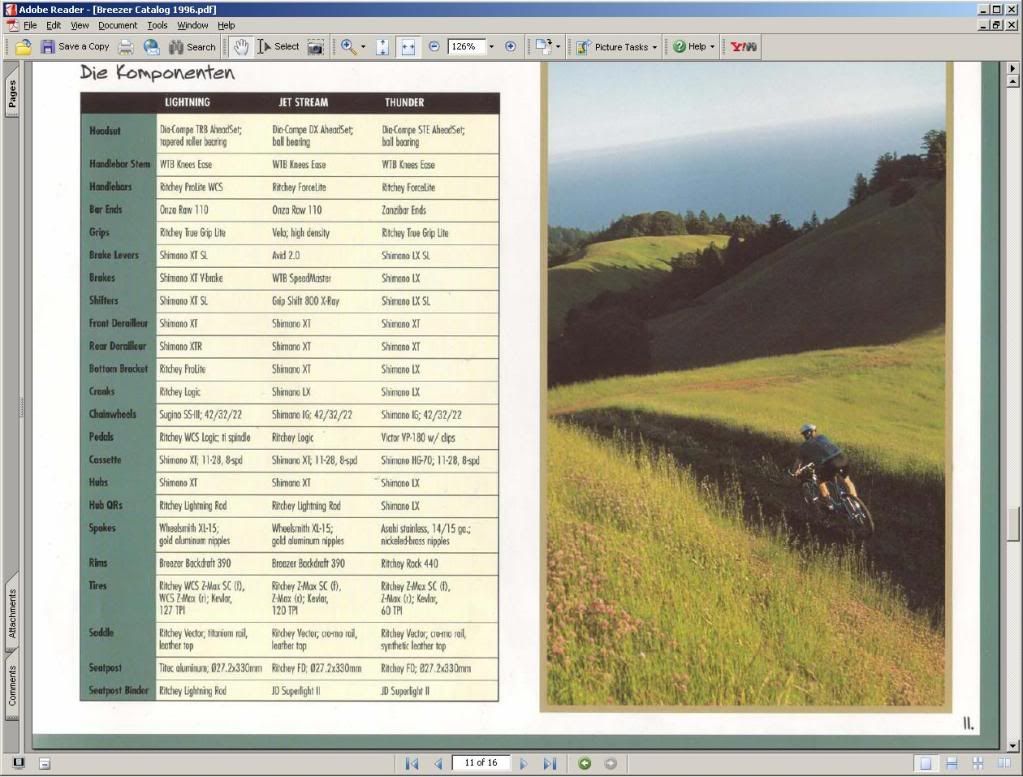
Task: Click the Print icon
Action: pos(127,47)
